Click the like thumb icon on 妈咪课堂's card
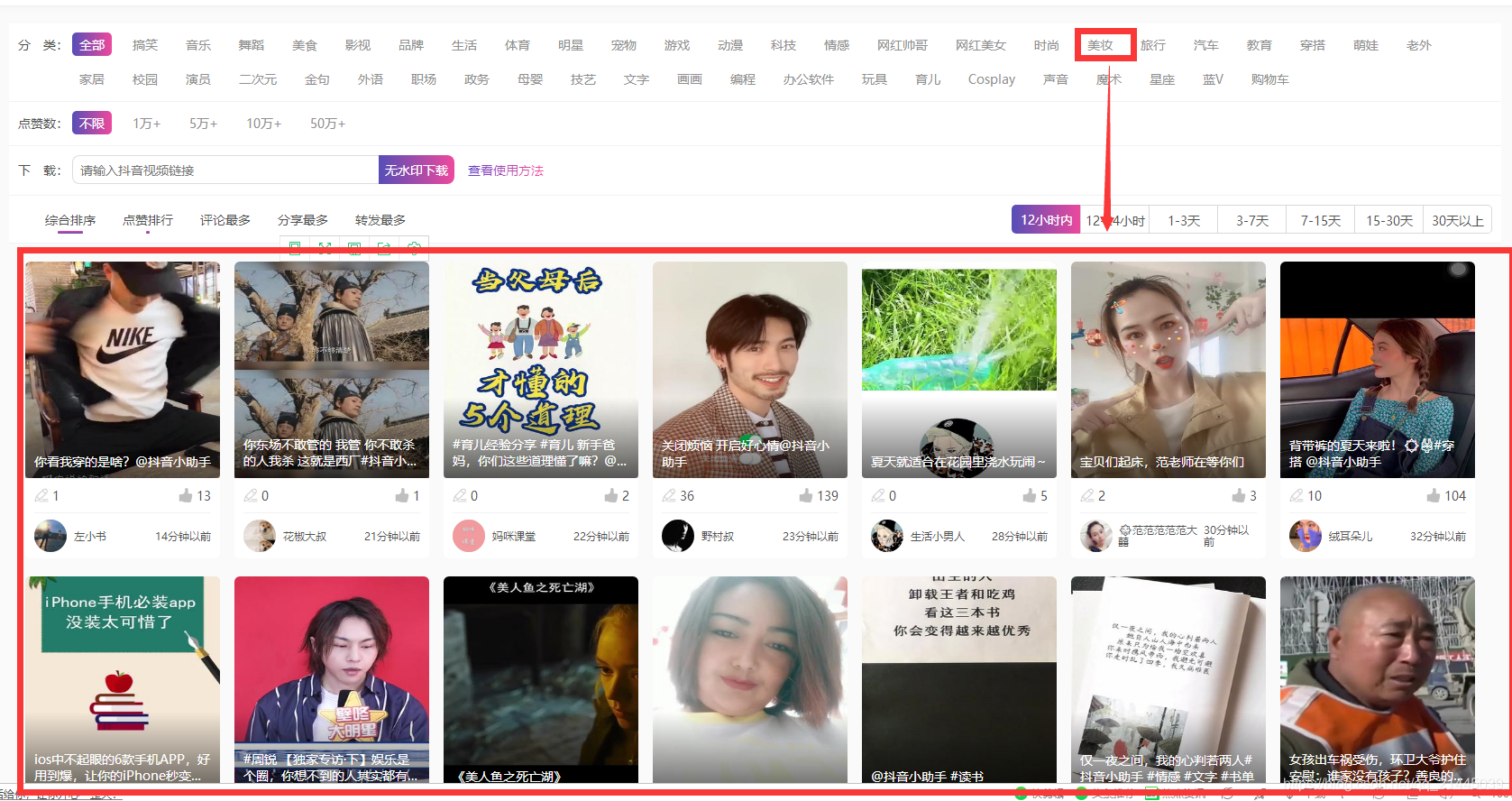 (x=611, y=495)
